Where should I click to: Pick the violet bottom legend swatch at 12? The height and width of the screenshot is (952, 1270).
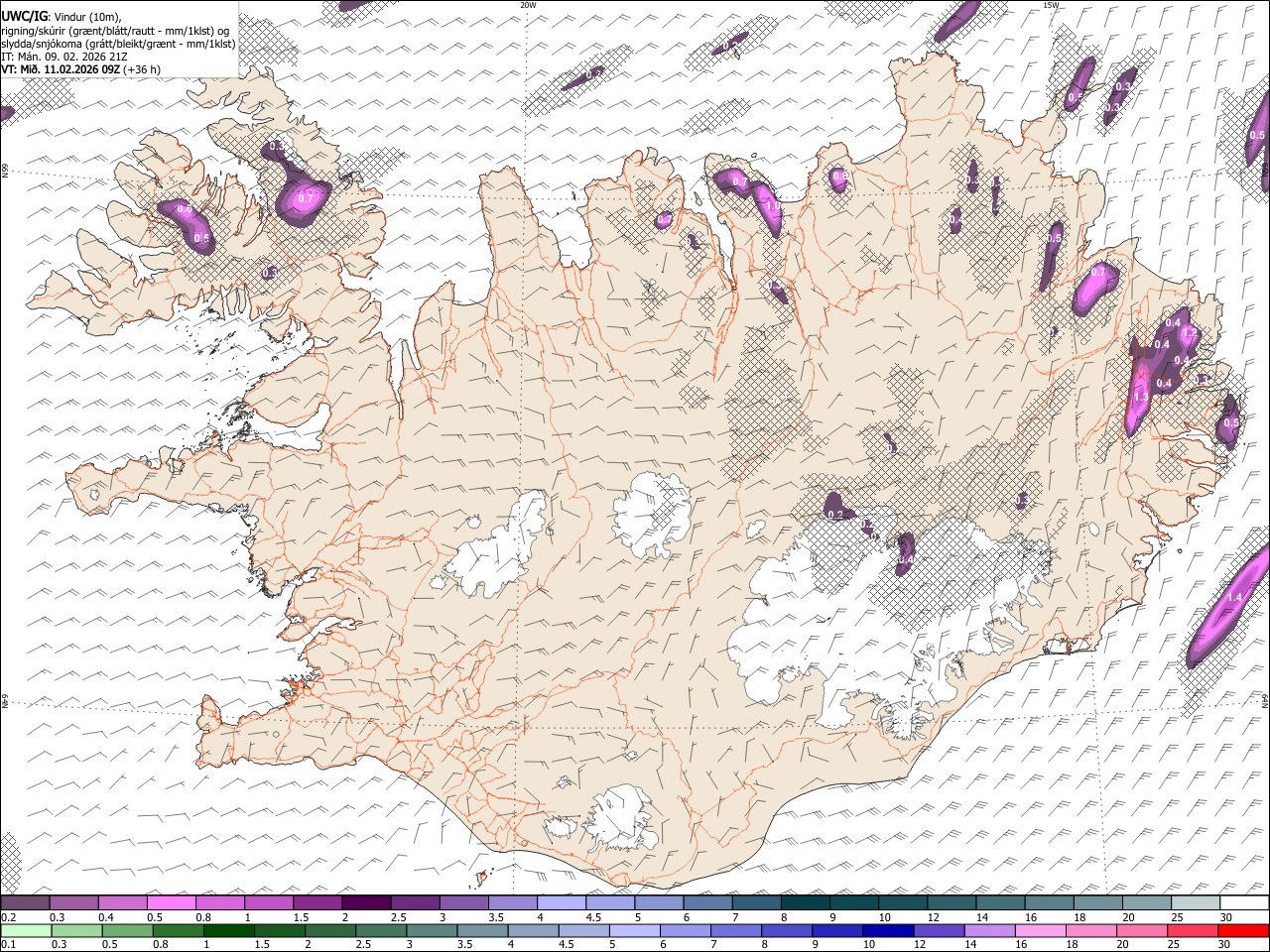click(x=938, y=930)
